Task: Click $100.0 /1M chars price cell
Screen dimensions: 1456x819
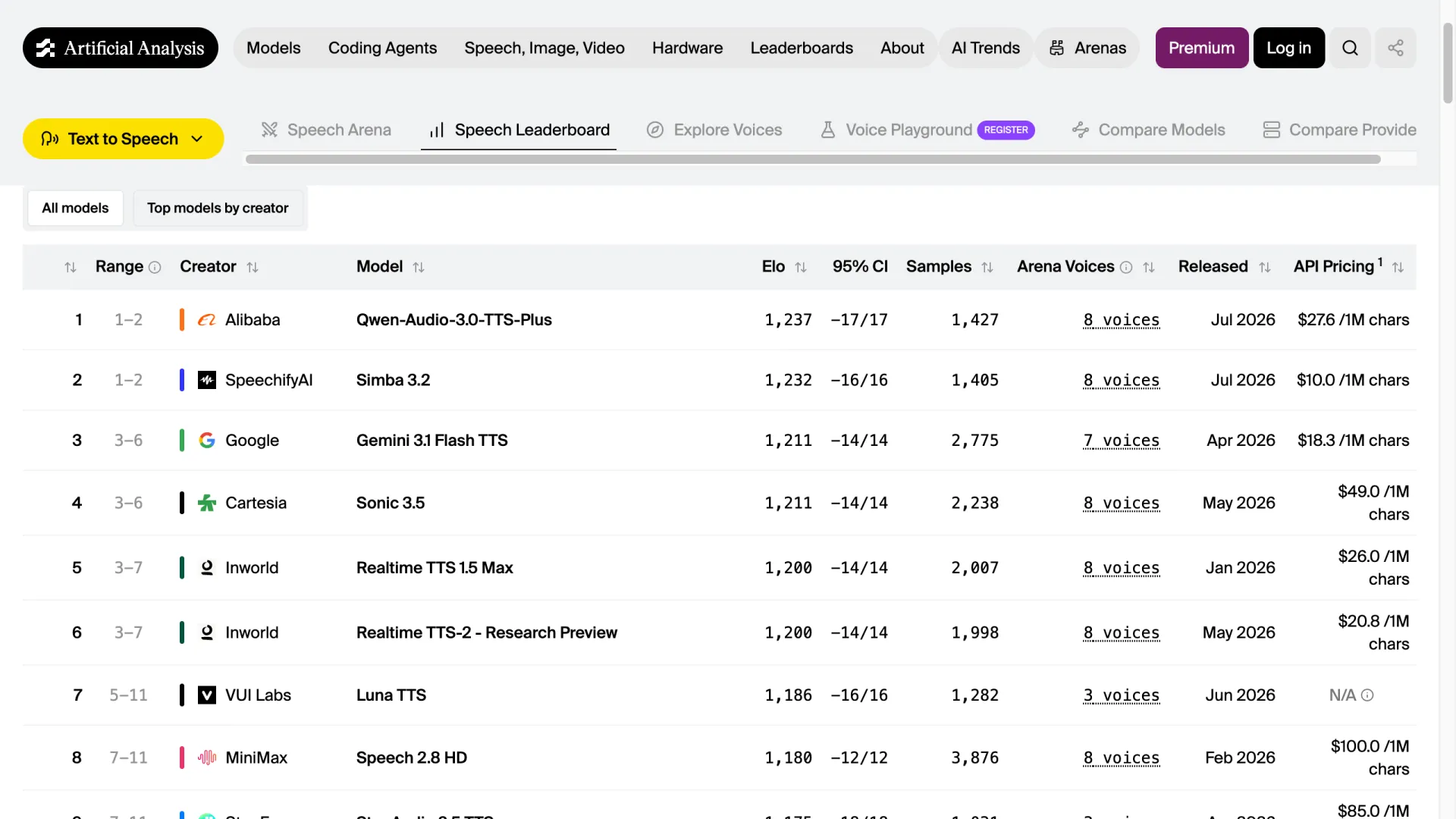Action: 1370,758
